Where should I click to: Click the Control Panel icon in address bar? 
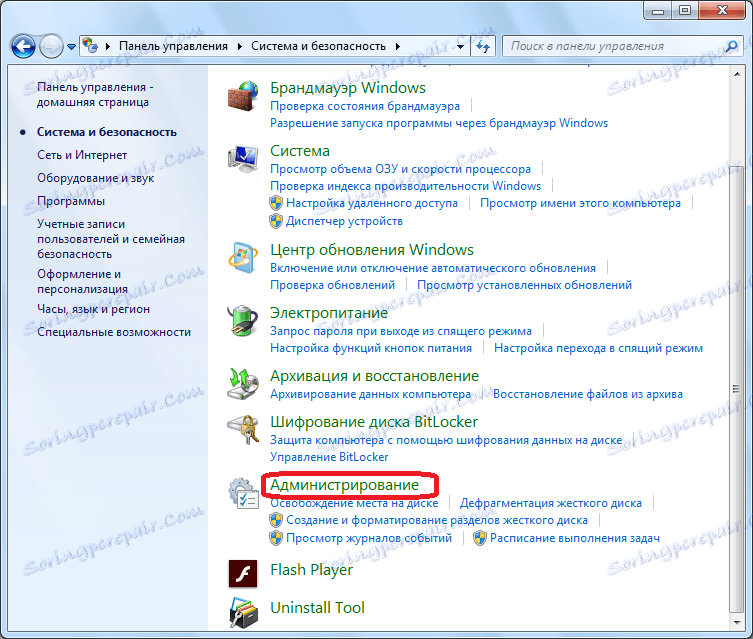pyautogui.click(x=90, y=46)
